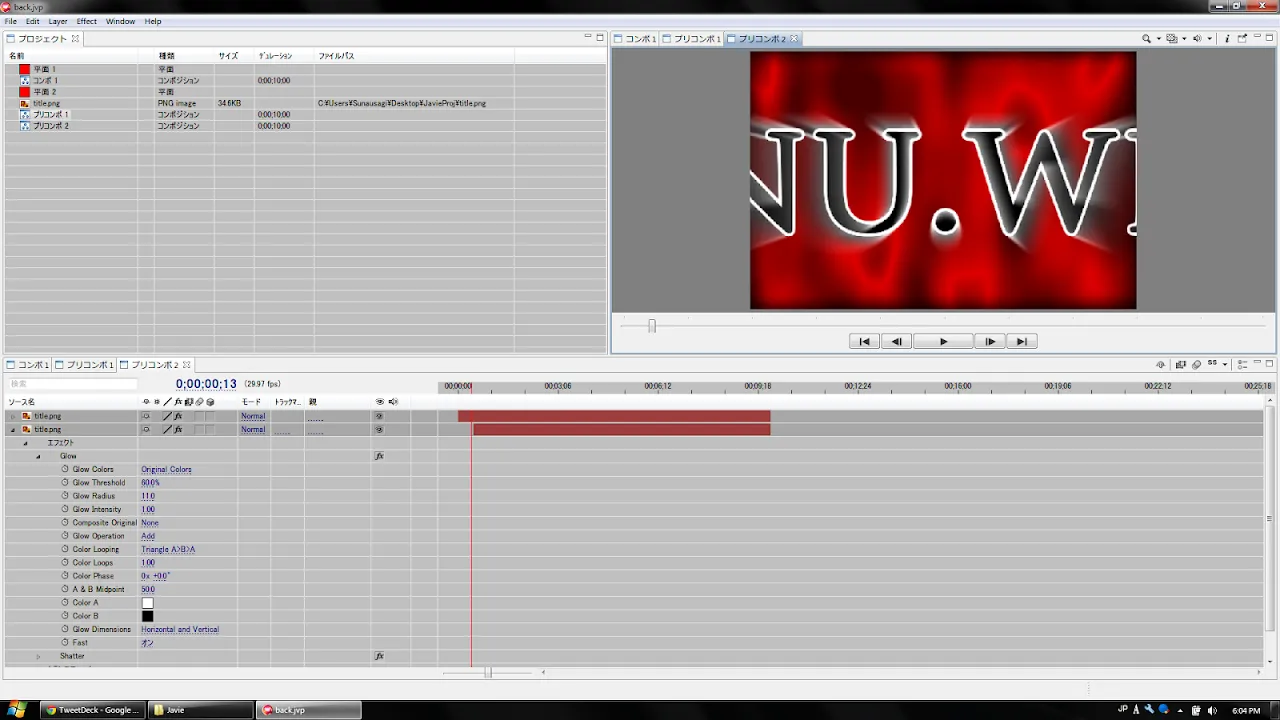Collapse the Glow effect properties

[x=39, y=456]
